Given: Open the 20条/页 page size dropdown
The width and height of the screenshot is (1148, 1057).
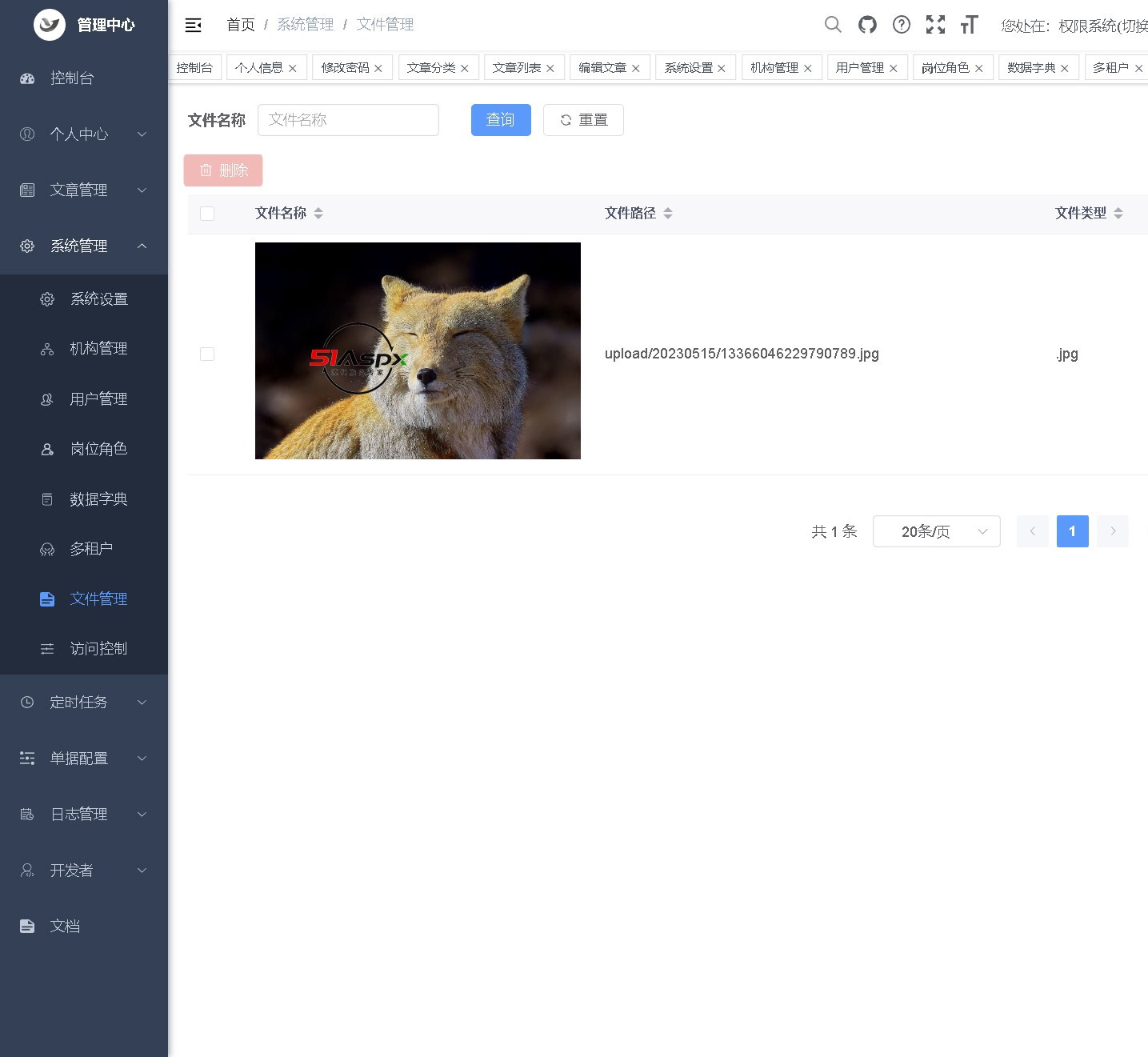Looking at the screenshot, I should click(x=937, y=531).
